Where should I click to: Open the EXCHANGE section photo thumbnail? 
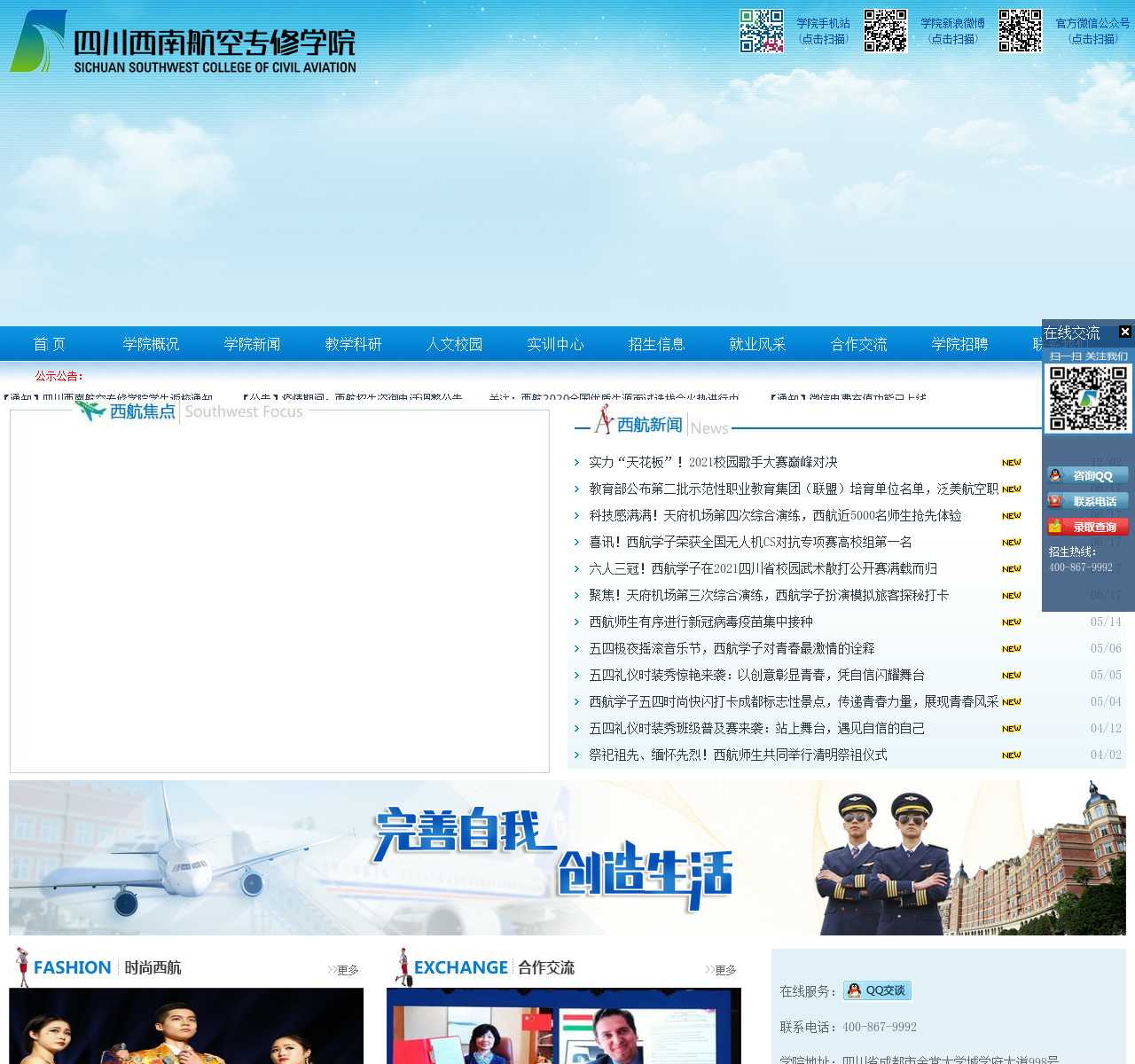[564, 1026]
